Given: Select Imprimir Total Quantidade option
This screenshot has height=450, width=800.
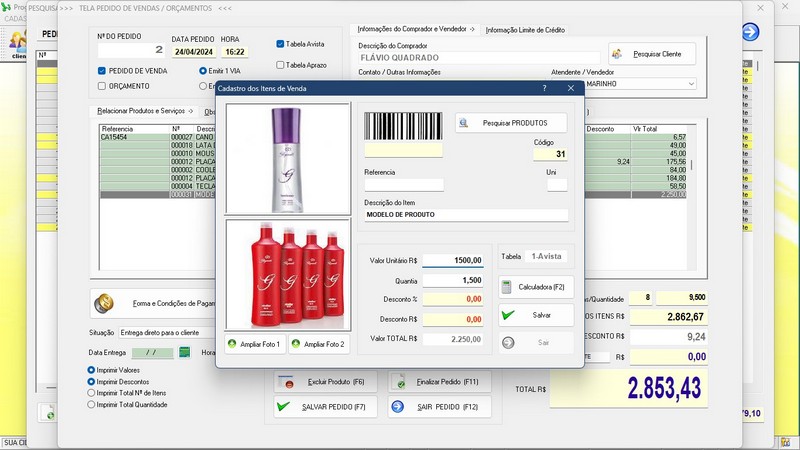Looking at the screenshot, I should (91, 405).
